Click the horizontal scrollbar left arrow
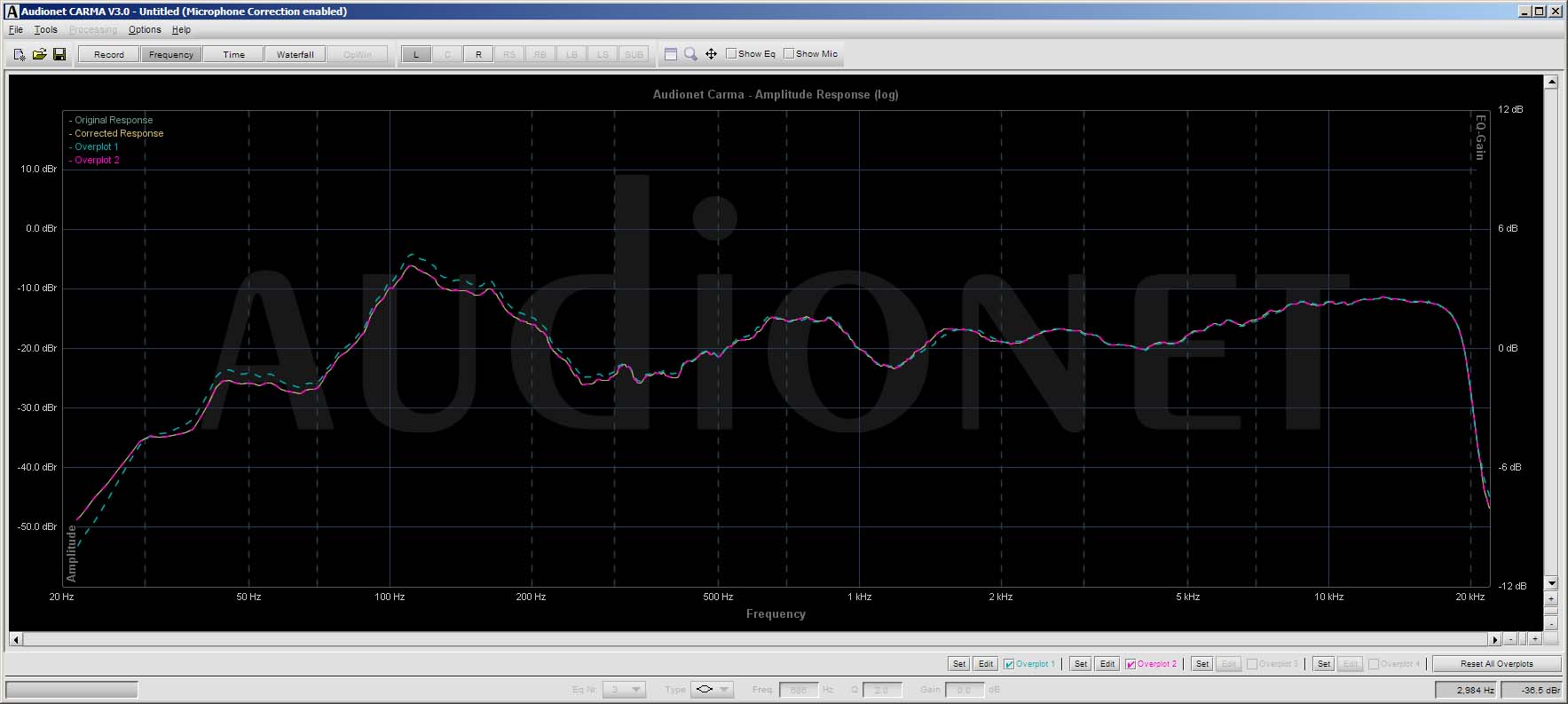 tap(16, 639)
